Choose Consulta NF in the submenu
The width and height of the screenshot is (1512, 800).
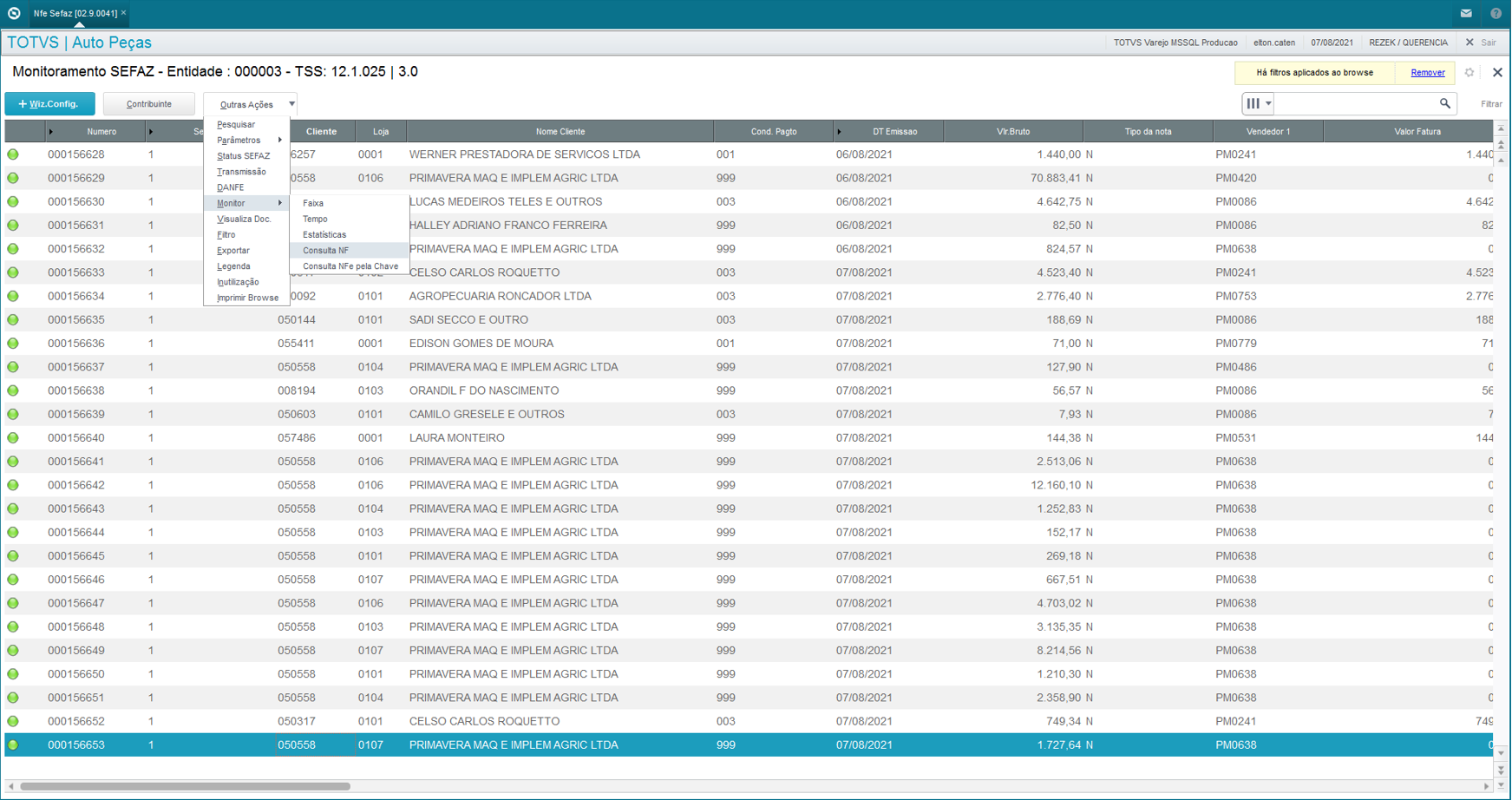point(350,251)
